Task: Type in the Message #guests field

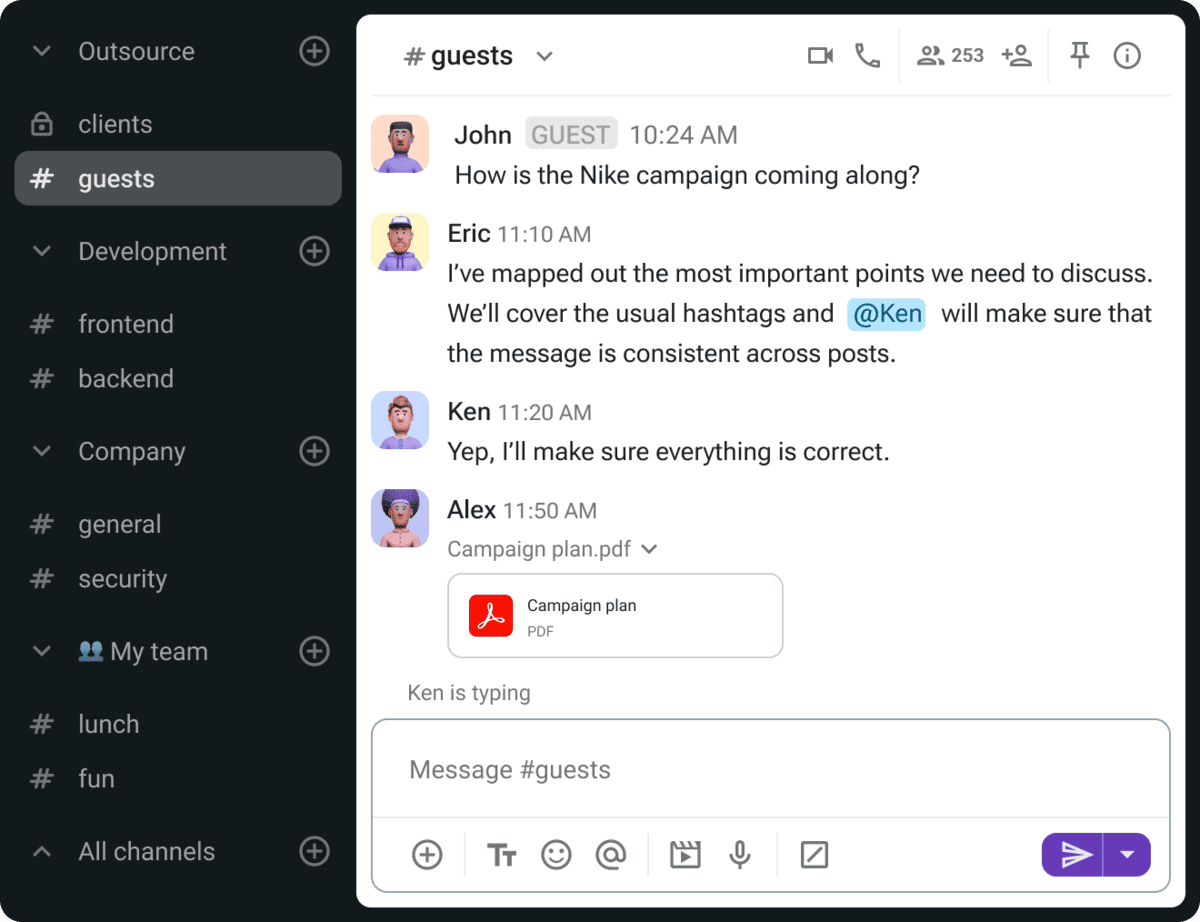Action: pos(770,770)
